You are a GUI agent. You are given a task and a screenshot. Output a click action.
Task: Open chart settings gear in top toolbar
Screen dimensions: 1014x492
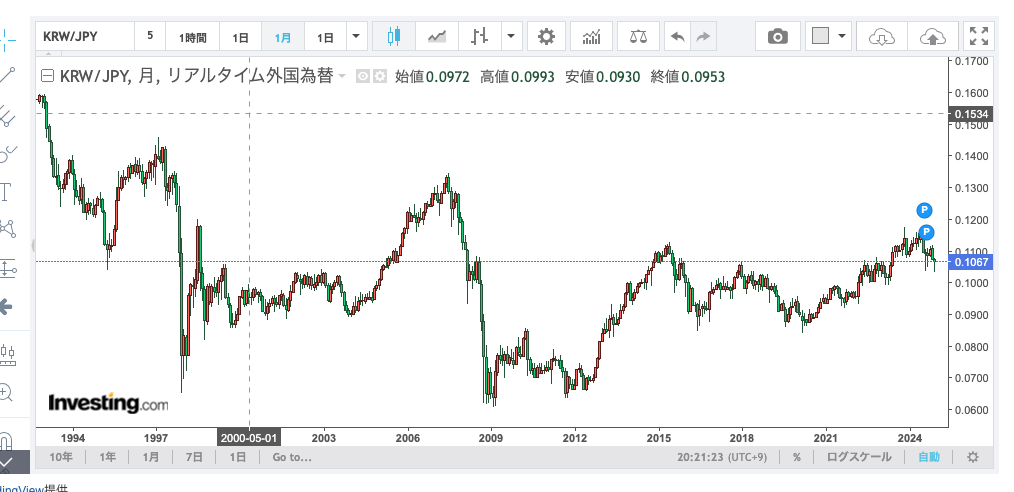pyautogui.click(x=545, y=37)
